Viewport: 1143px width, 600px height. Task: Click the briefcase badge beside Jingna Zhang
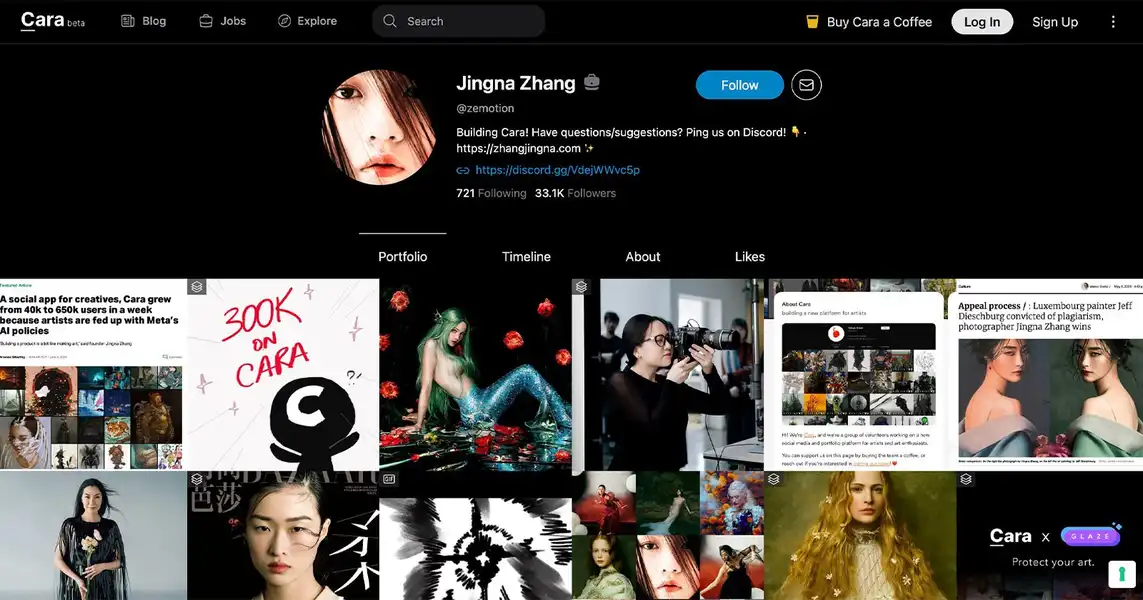[592, 82]
